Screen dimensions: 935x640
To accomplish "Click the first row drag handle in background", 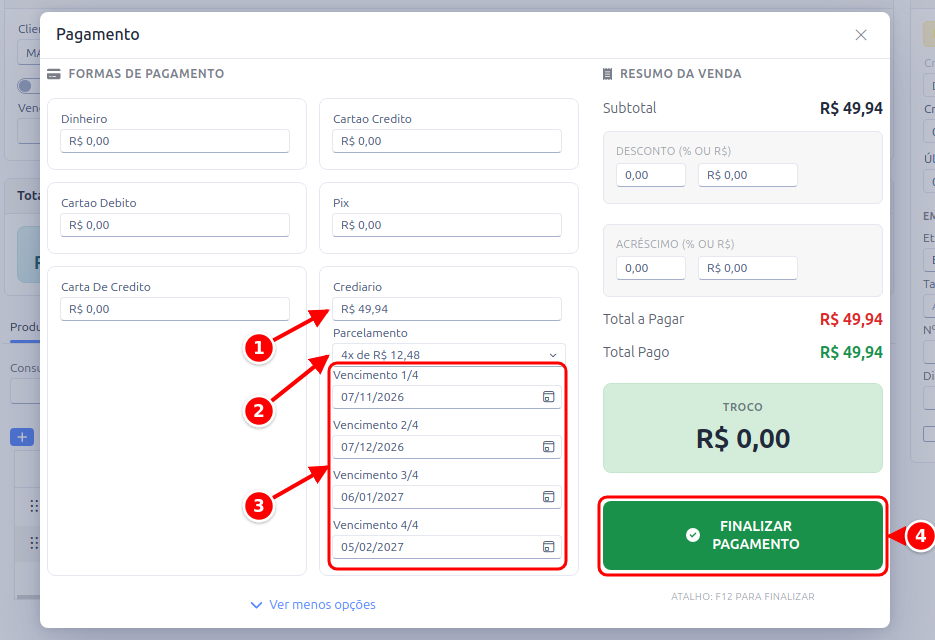I will click(34, 506).
